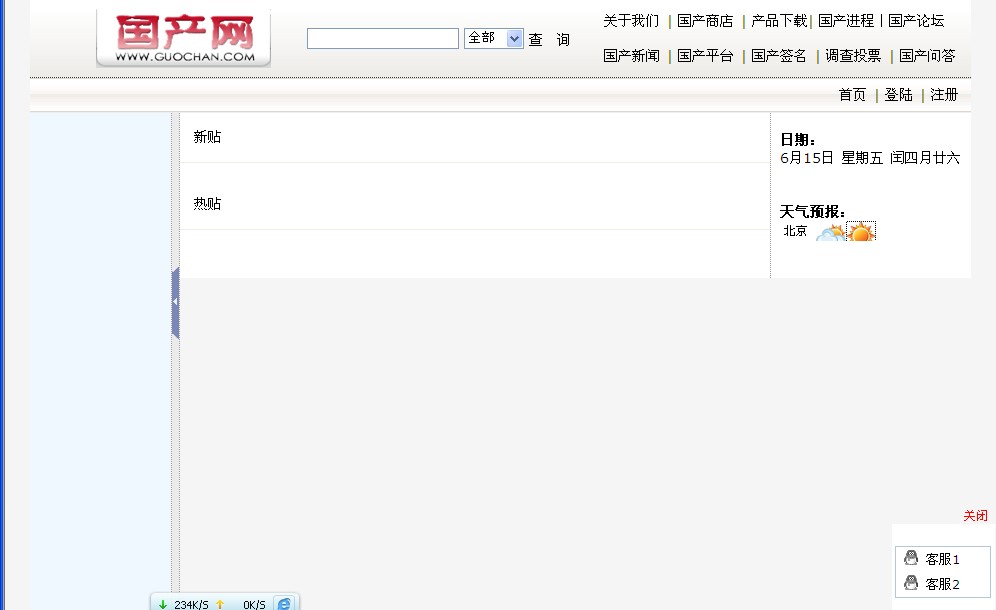
Task: Open 国产平台 menu link
Action: pos(705,56)
